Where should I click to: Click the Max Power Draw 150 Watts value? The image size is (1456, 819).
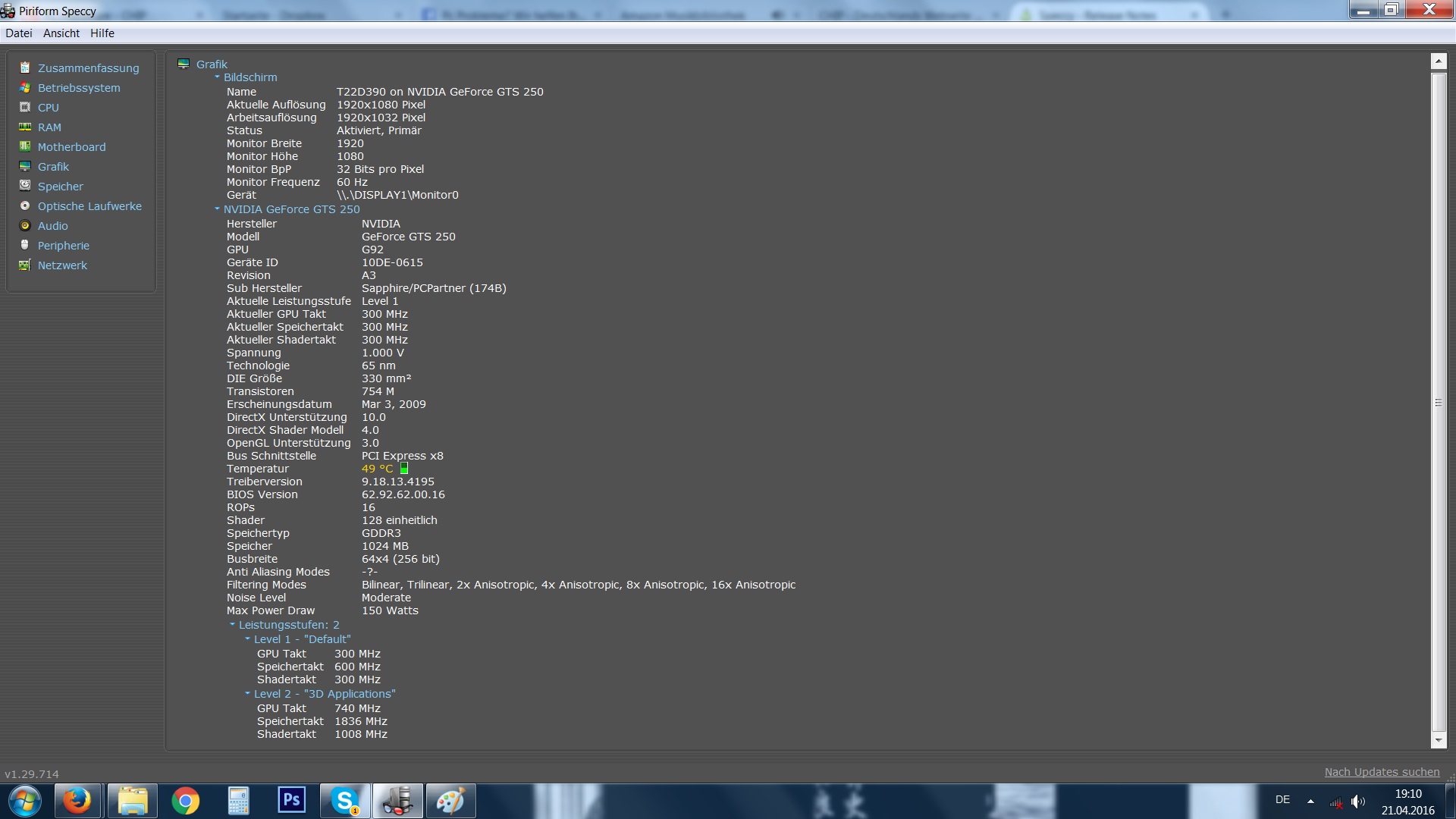click(x=390, y=610)
